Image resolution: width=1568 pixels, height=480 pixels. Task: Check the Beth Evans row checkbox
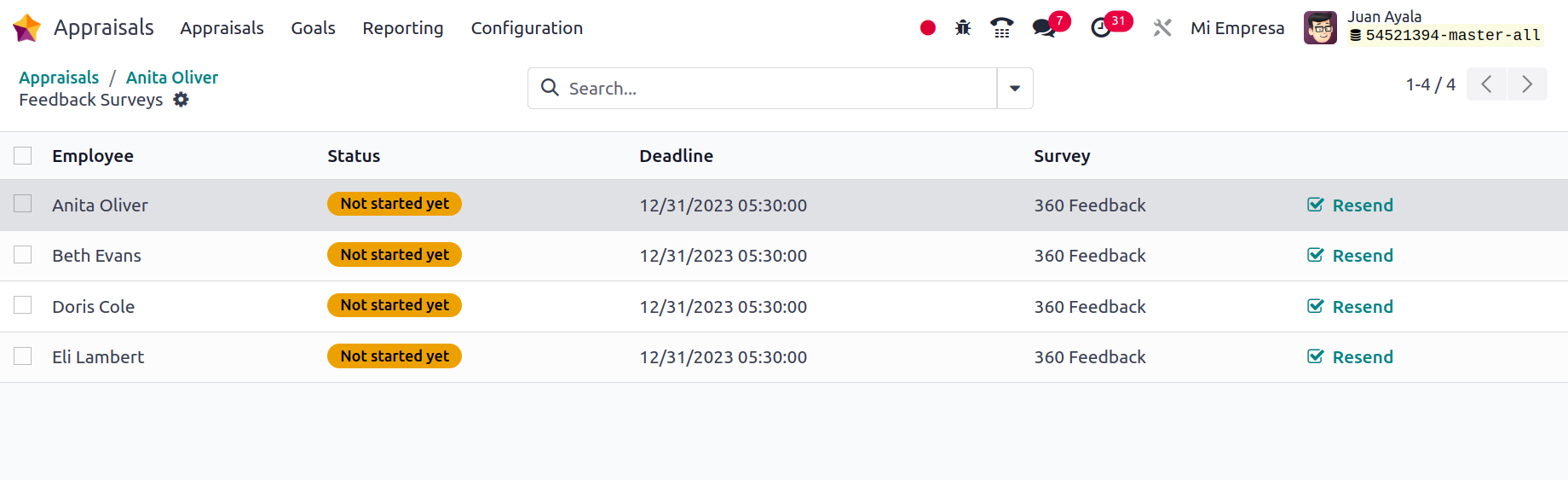point(23,255)
